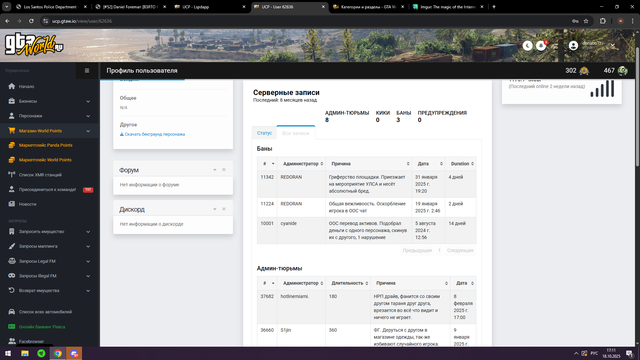Switch to the Imgur browser tab
This screenshot has height=360, width=640.
(448, 7)
